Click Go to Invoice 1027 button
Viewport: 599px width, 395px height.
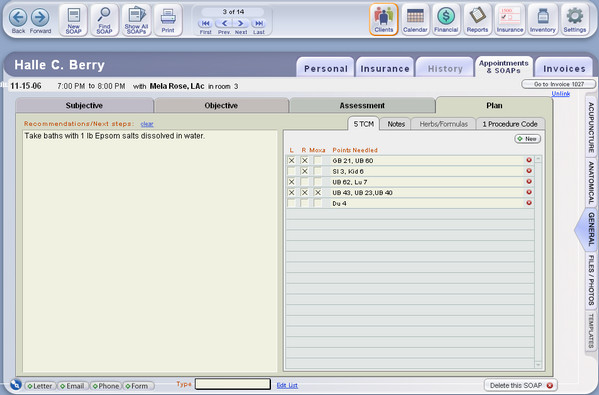pyautogui.click(x=559, y=84)
